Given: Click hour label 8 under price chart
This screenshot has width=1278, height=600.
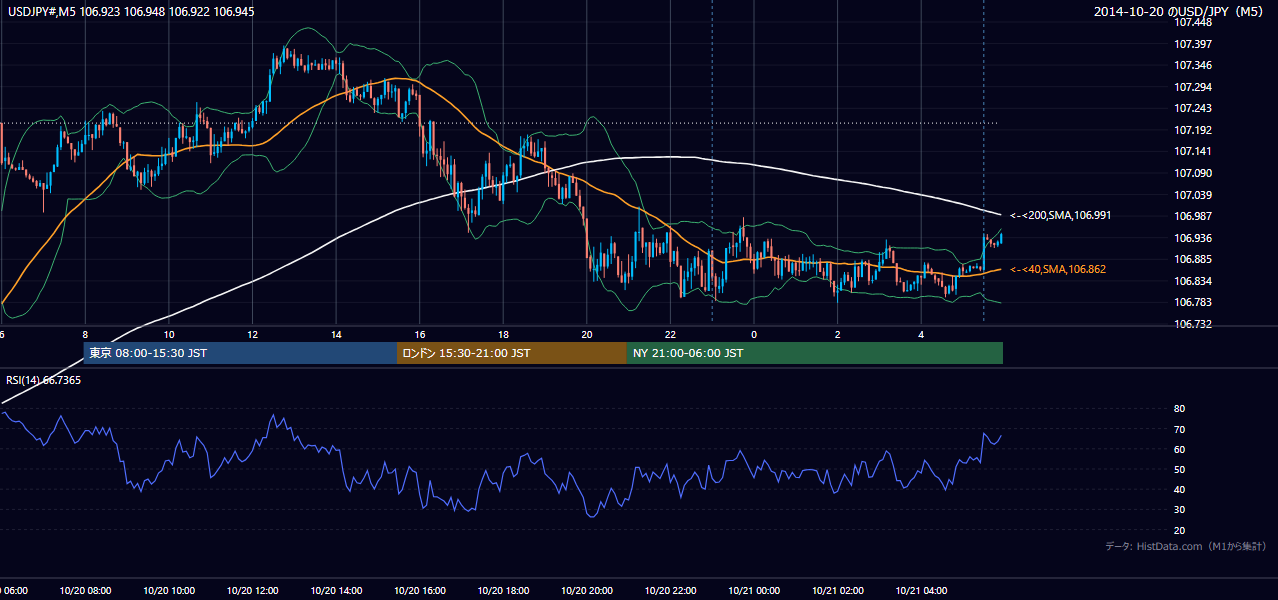Looking at the screenshot, I should coord(86,335).
